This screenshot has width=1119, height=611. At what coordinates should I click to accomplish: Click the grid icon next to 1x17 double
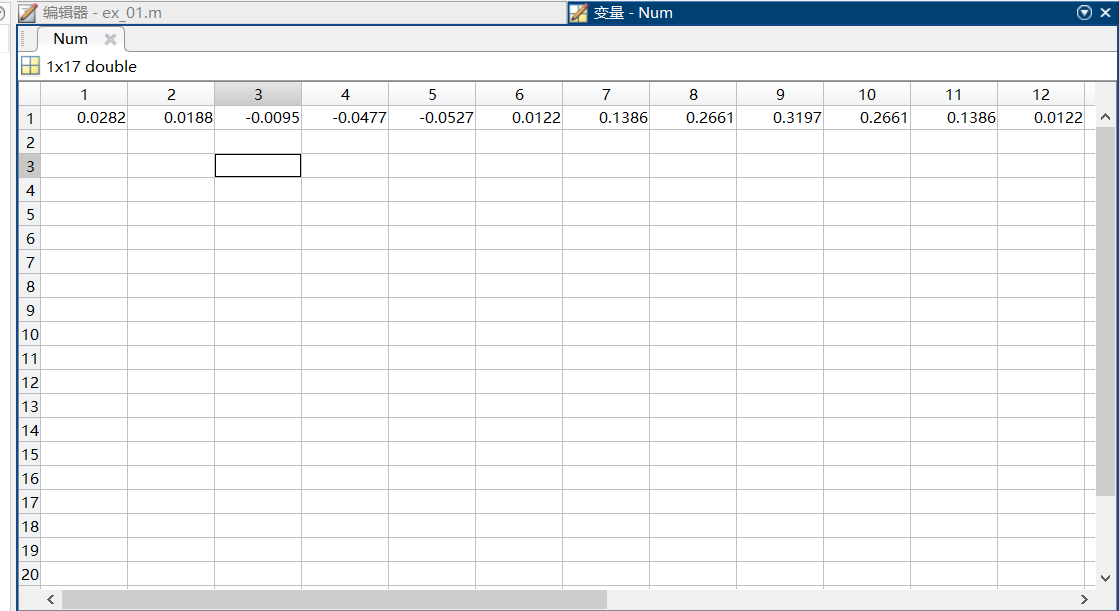tap(31, 66)
